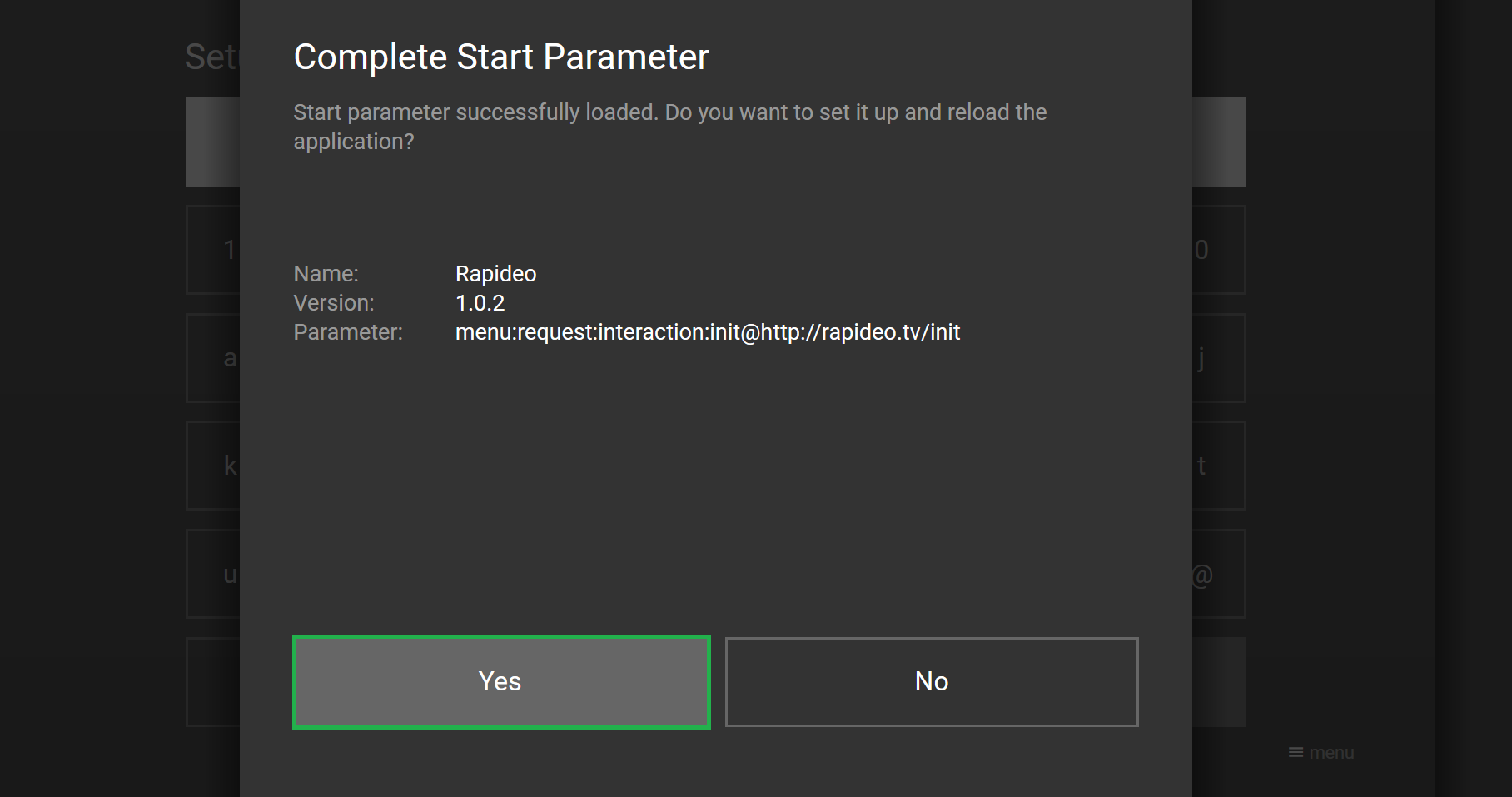Click the dimmed "menu" text label

pyautogui.click(x=1331, y=753)
